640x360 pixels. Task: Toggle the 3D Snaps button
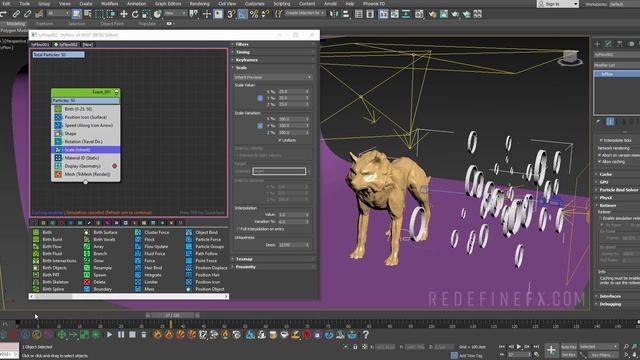(231, 14)
